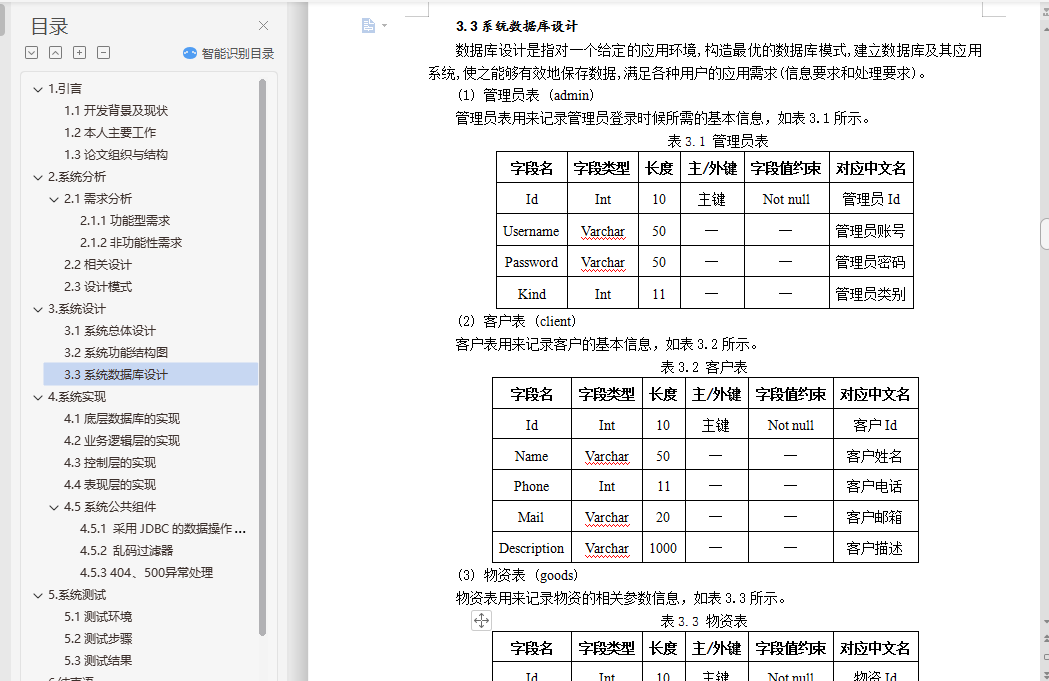
Task: Click the 客户邮箱 cell
Action: click(874, 517)
